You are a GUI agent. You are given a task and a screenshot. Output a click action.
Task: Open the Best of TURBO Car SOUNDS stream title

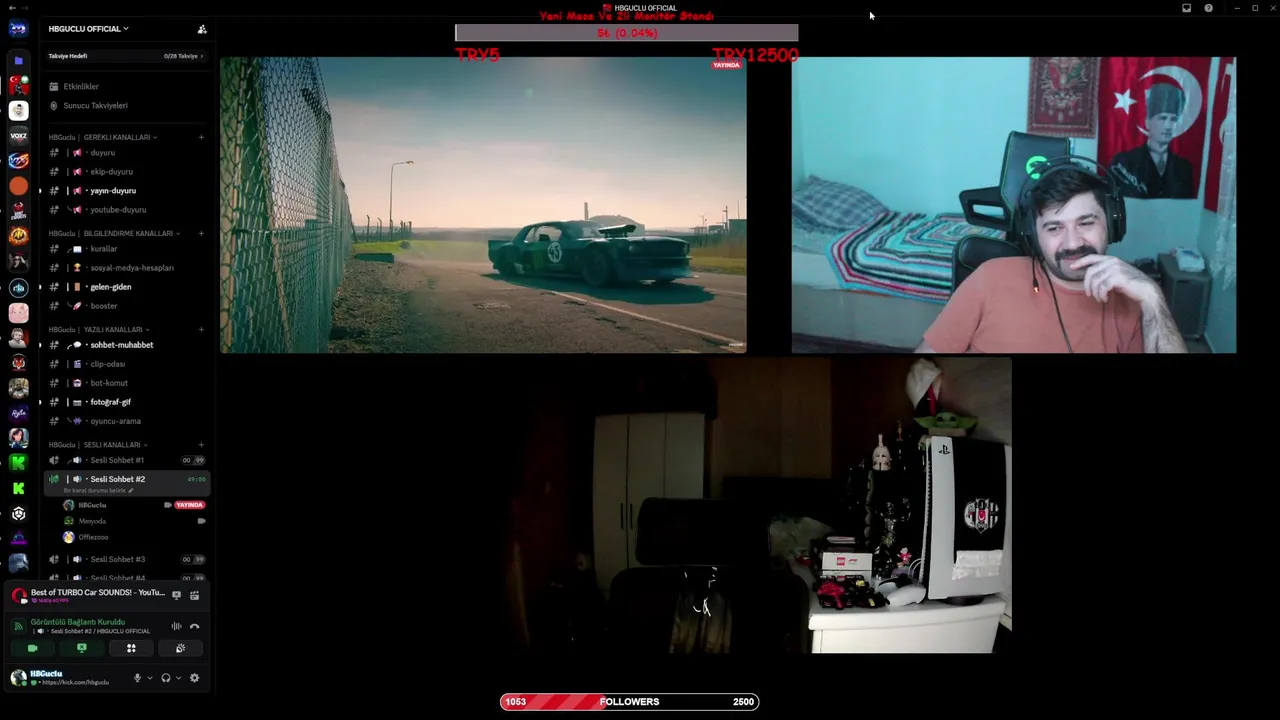(98, 593)
